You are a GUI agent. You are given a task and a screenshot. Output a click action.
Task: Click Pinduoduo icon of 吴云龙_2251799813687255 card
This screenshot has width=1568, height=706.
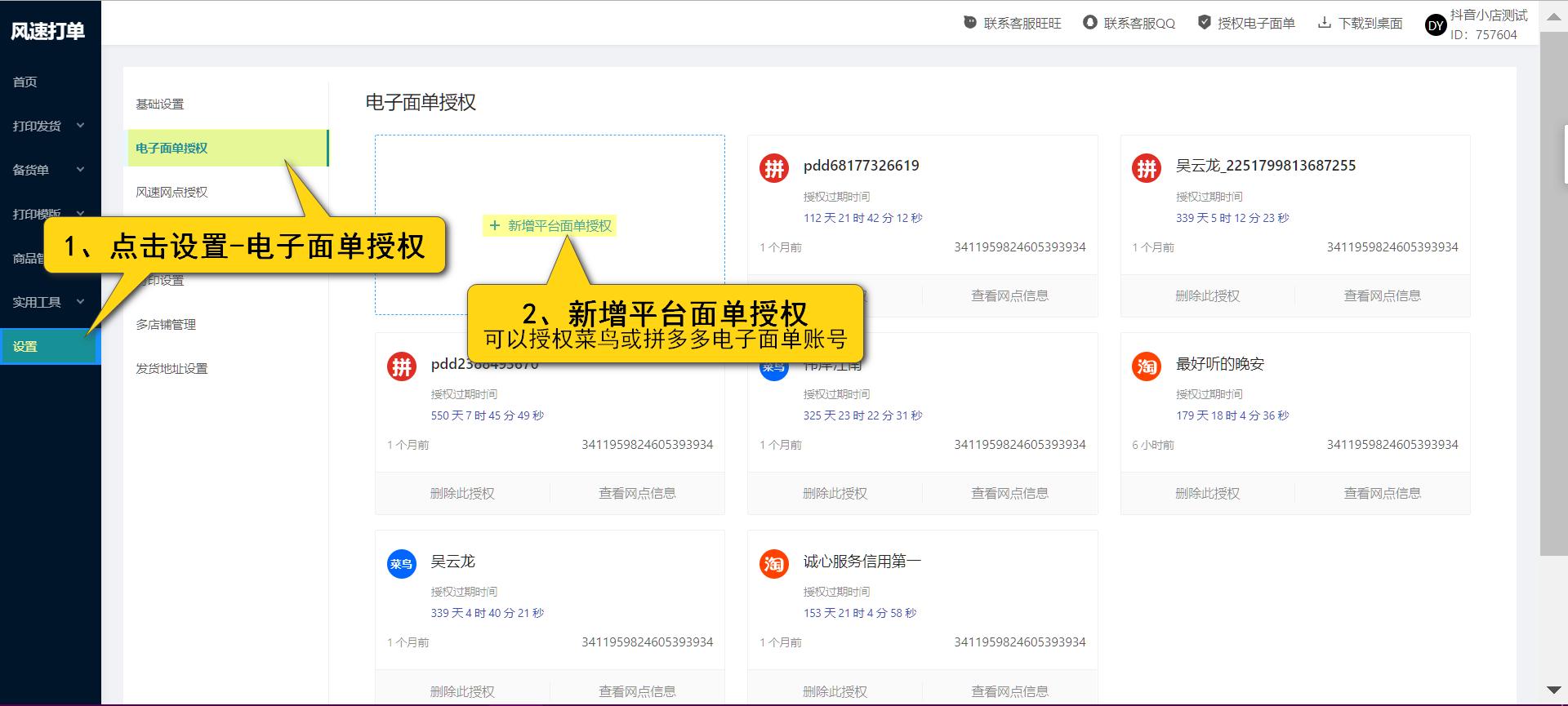coord(1146,169)
